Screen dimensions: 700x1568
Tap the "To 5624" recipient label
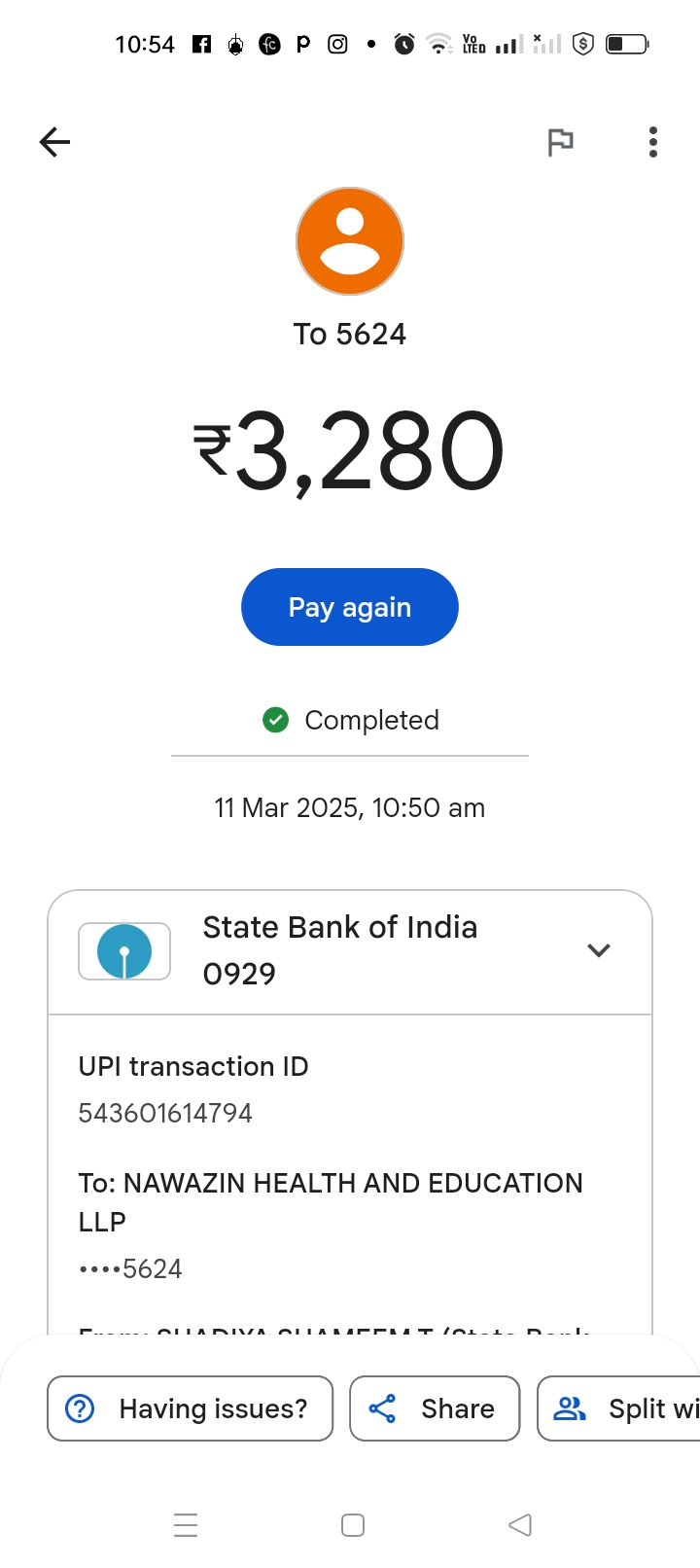coord(350,334)
